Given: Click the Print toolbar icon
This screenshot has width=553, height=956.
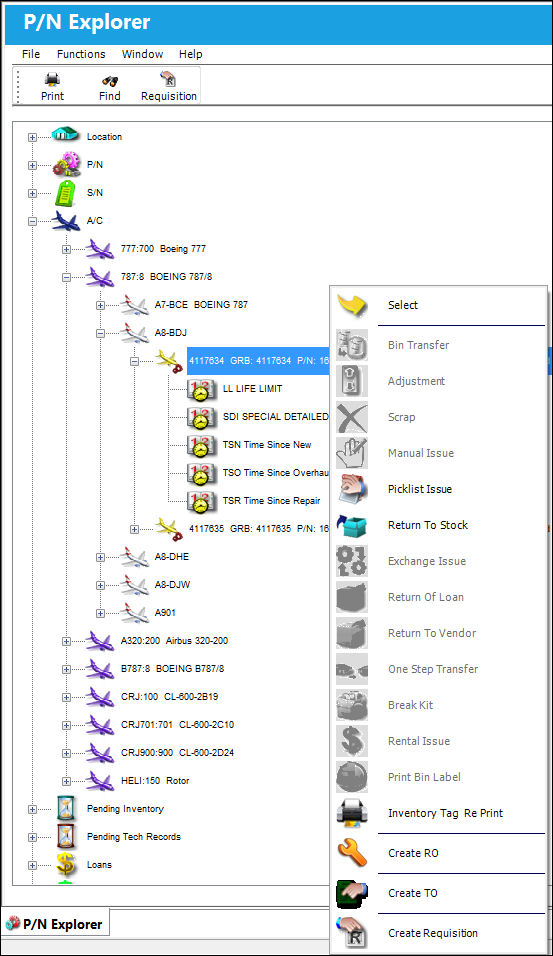Looking at the screenshot, I should point(52,79).
